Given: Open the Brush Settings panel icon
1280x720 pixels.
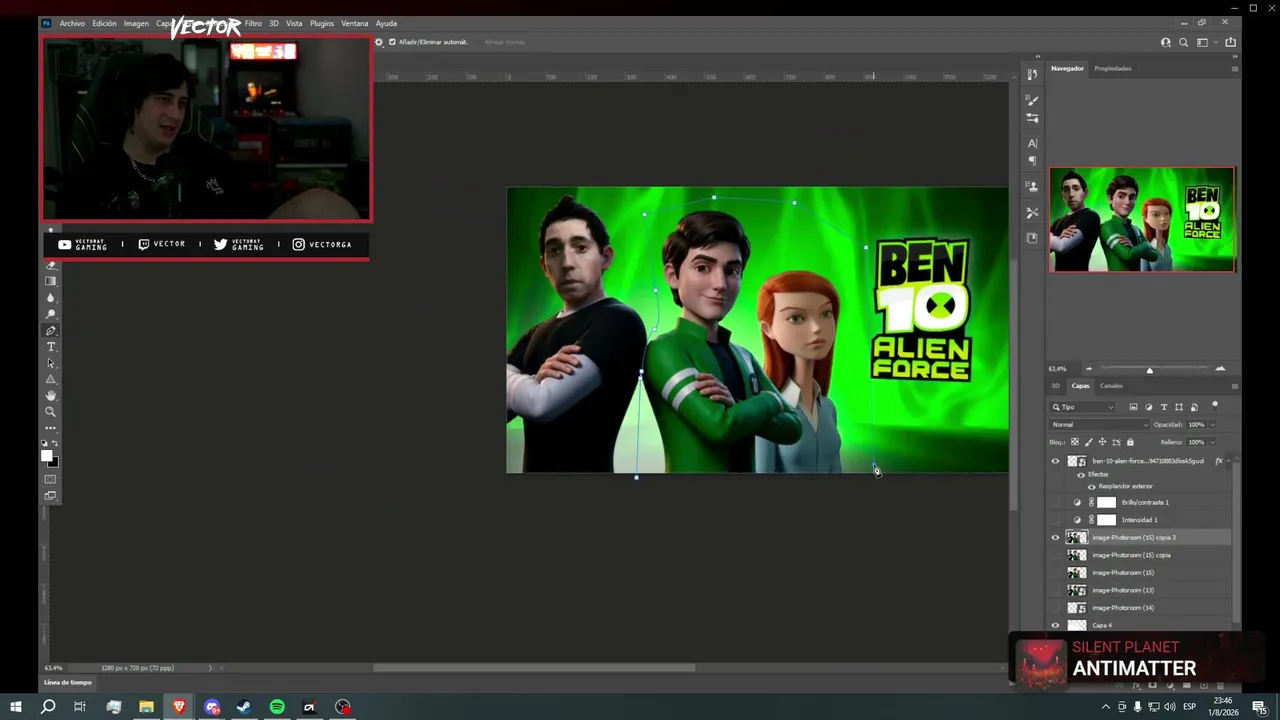Looking at the screenshot, I should coord(1032,118).
